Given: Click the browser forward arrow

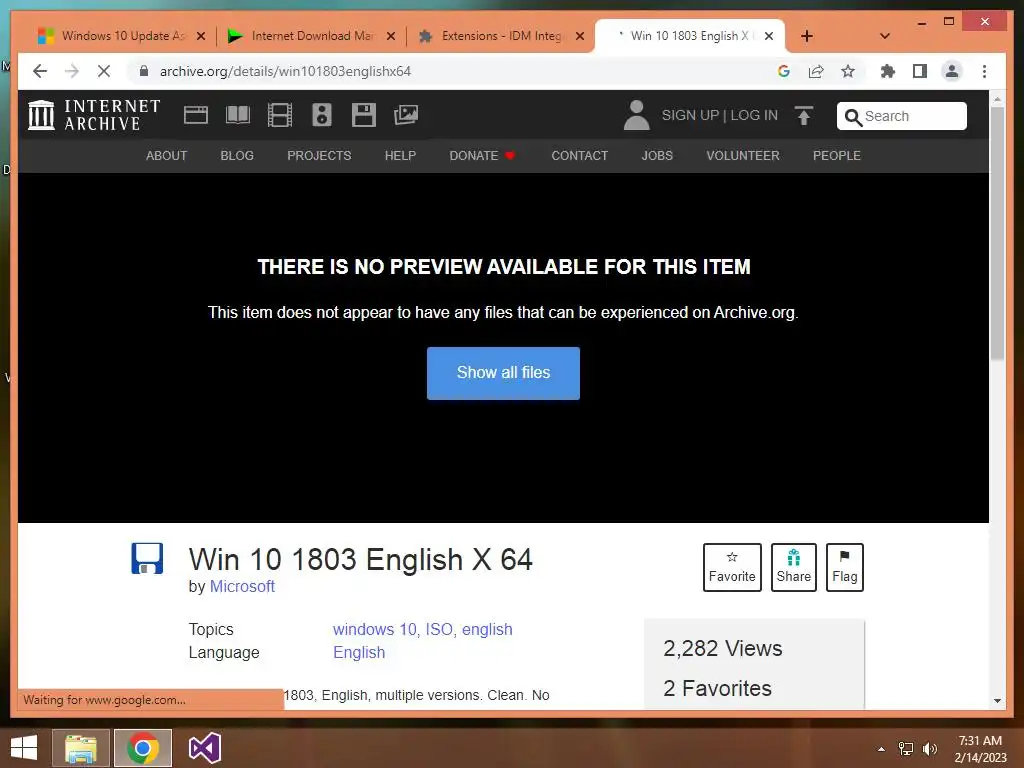Looking at the screenshot, I should pyautogui.click(x=72, y=71).
